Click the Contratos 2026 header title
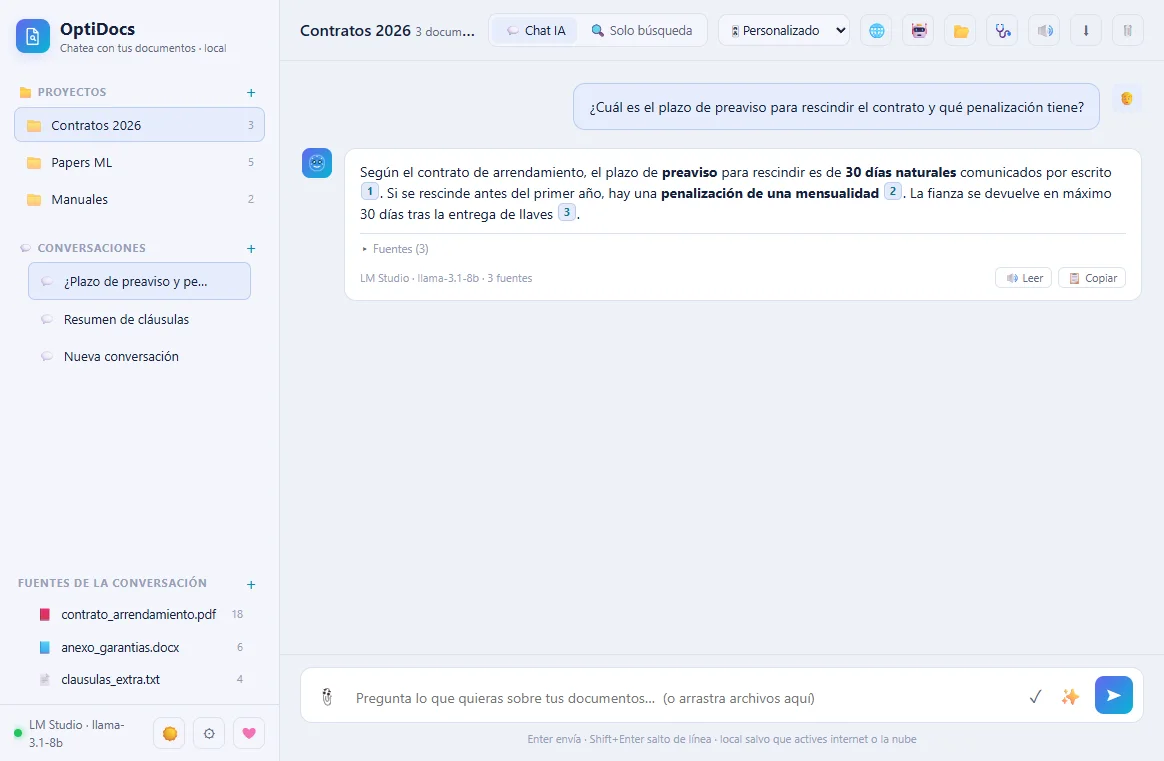Screen dimensions: 1164x761 355,30
